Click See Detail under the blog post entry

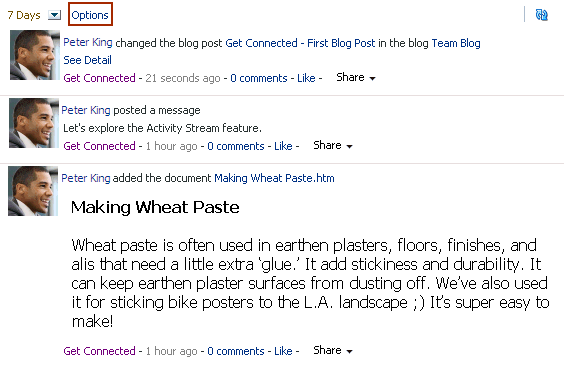pos(87,60)
